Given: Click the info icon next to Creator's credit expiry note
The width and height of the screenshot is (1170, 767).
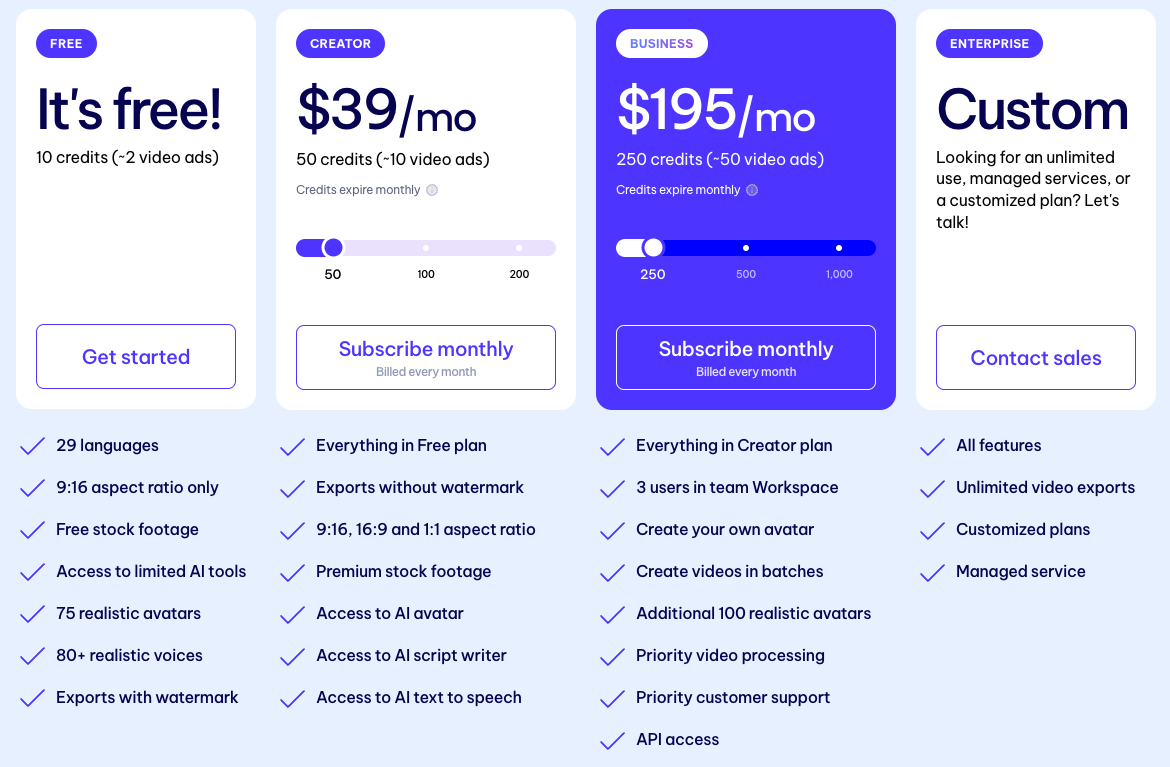Looking at the screenshot, I should coord(431,189).
